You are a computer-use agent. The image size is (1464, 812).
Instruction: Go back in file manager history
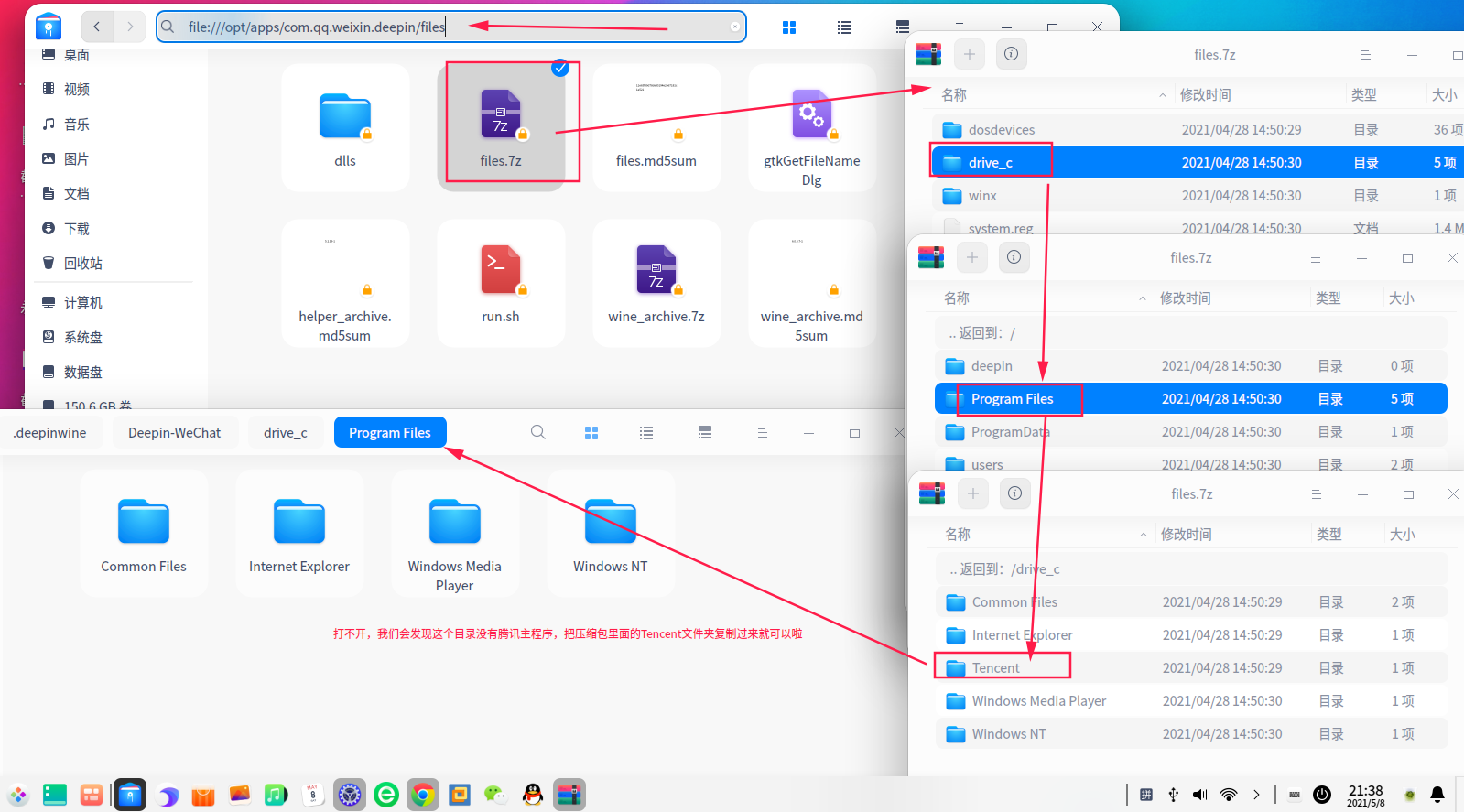tap(97, 27)
